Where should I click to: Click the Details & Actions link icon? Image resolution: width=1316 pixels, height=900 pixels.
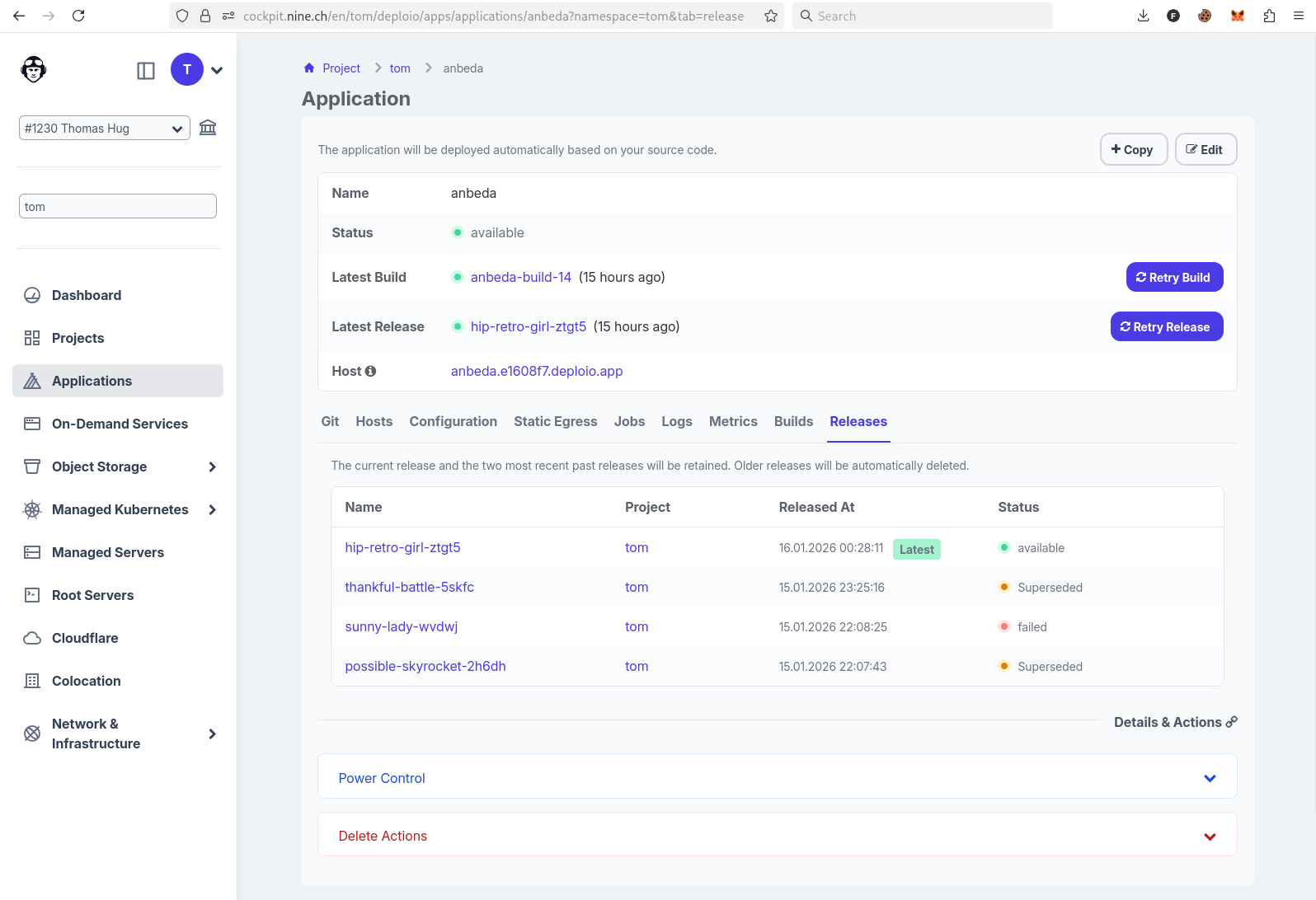tap(1232, 722)
